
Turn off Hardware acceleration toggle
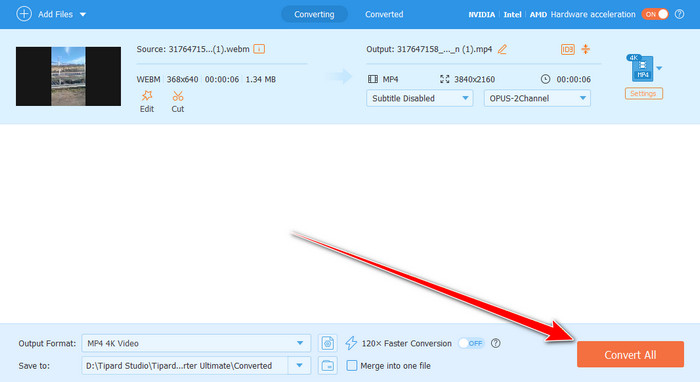655,14
